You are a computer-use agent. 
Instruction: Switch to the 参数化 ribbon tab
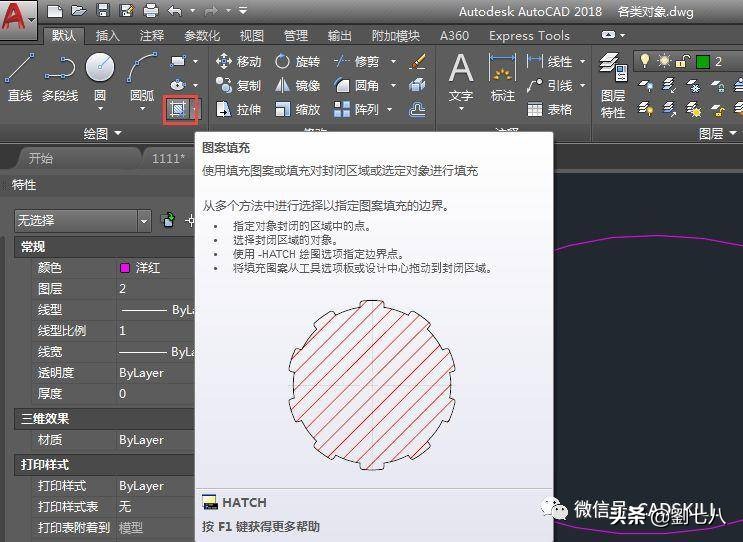point(202,36)
